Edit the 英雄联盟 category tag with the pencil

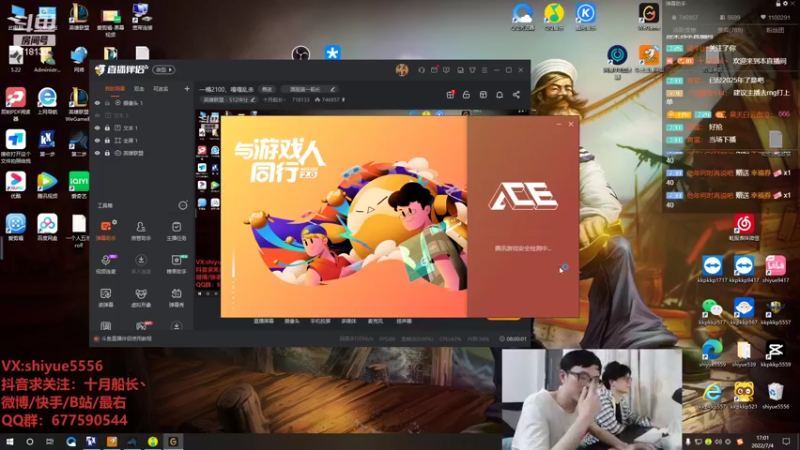[253, 100]
